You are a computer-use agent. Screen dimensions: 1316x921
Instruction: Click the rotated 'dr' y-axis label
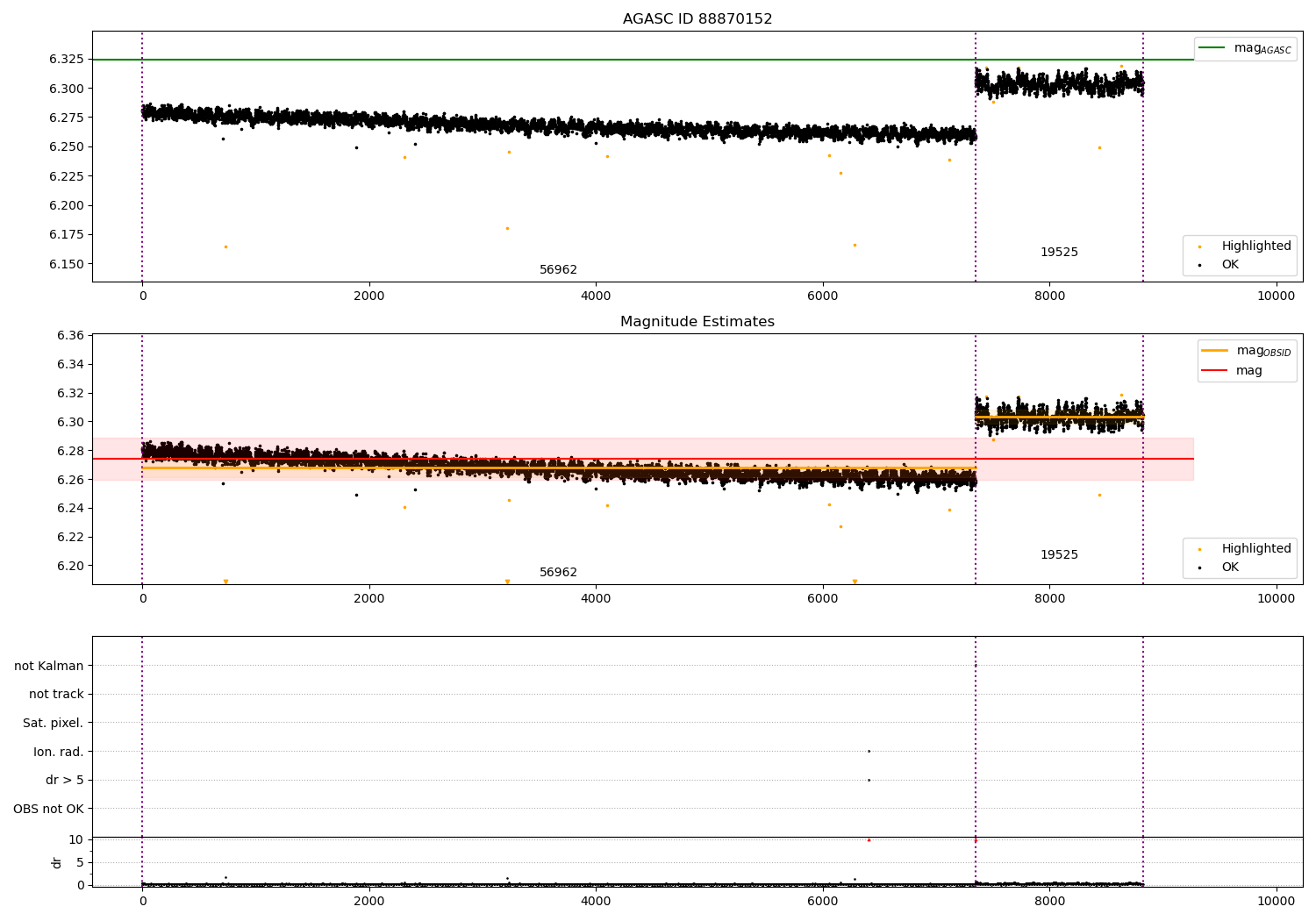(x=57, y=862)
